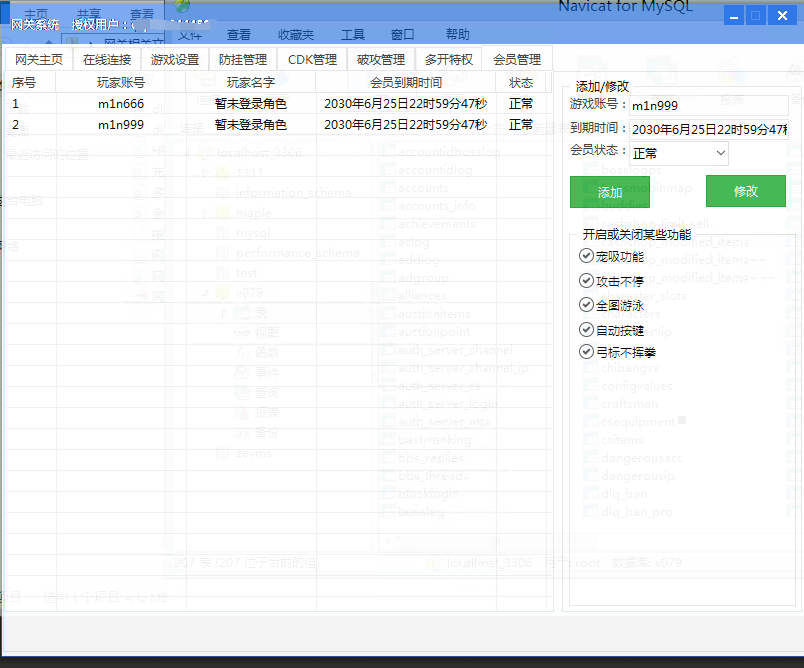This screenshot has width=804, height=668.
Task: Select the 会员管理 tab
Action: pos(517,59)
